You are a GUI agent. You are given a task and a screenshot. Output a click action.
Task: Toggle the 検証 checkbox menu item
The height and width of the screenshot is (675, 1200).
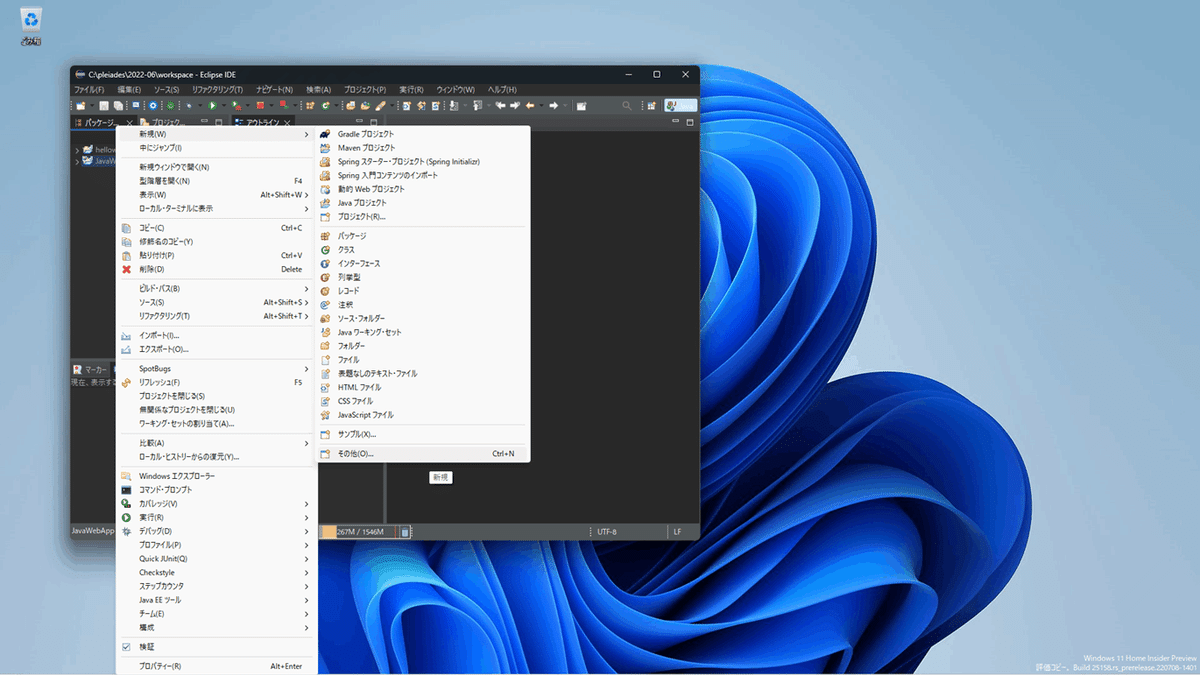coord(215,647)
